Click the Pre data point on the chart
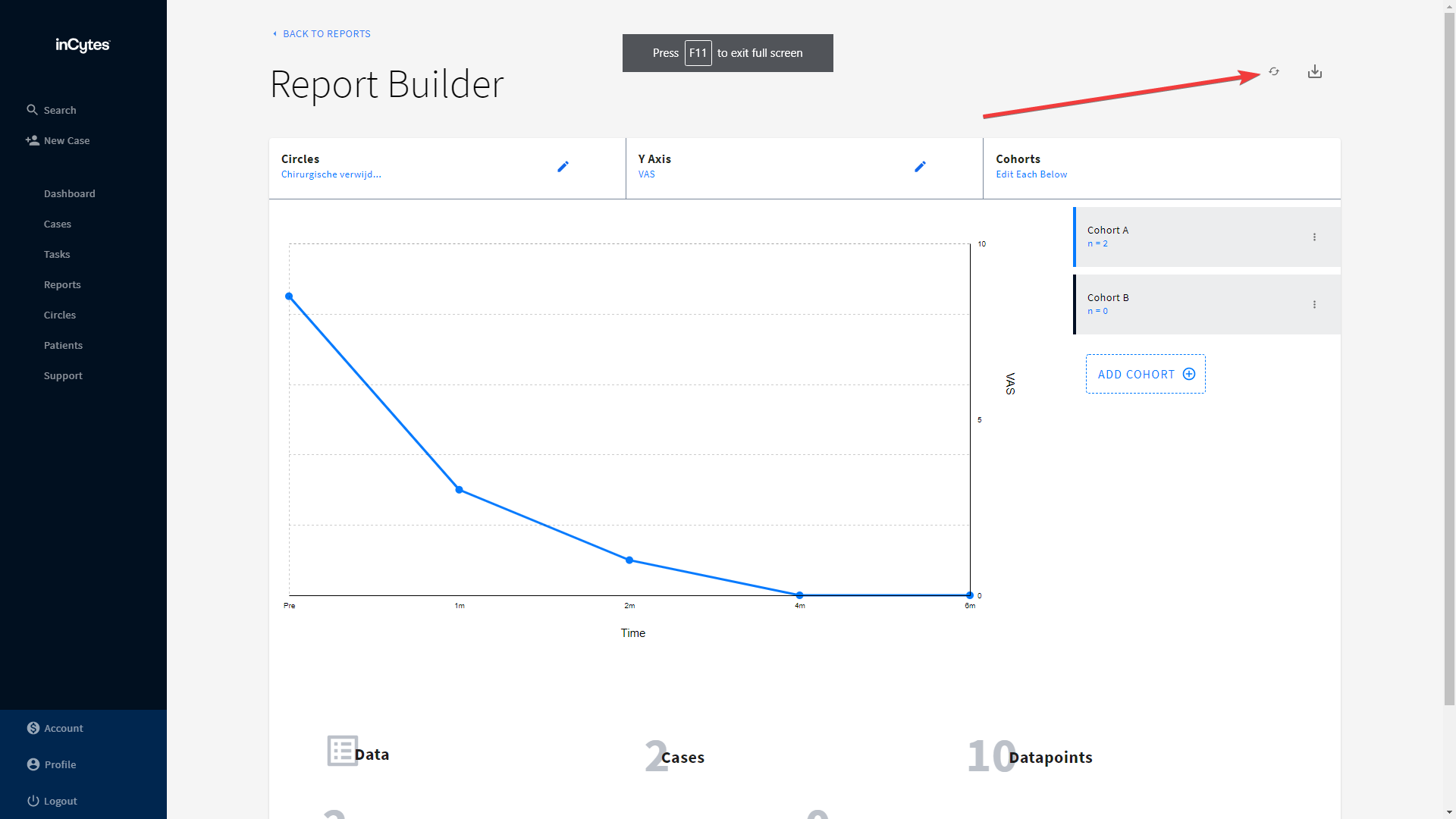The width and height of the screenshot is (1456, 819). pos(289,297)
